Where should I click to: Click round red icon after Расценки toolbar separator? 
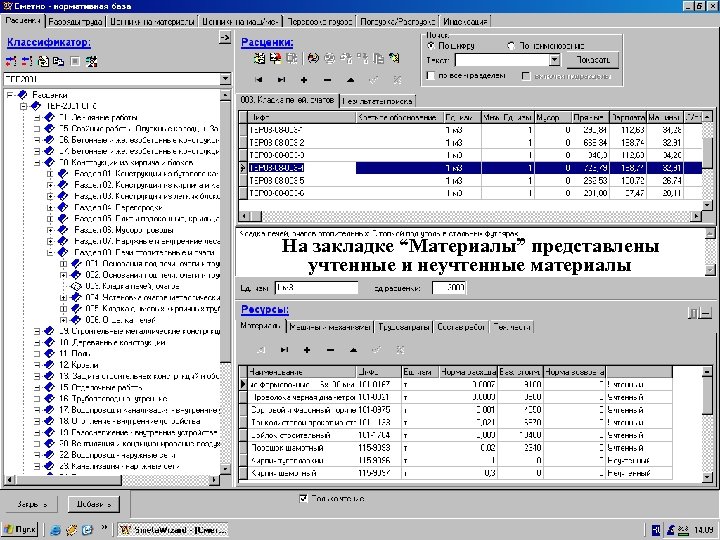tap(314, 58)
